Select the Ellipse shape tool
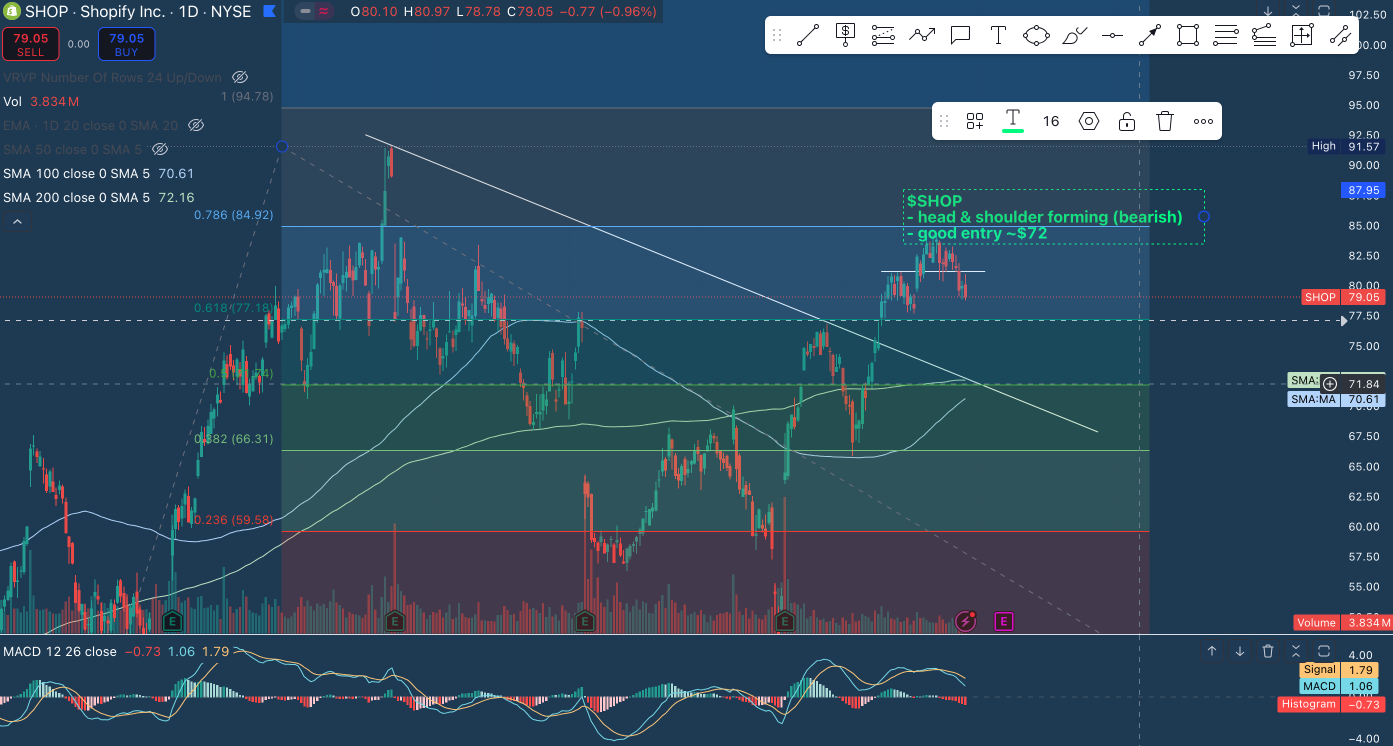Screen dimensions: 1393x746 coord(1036,35)
